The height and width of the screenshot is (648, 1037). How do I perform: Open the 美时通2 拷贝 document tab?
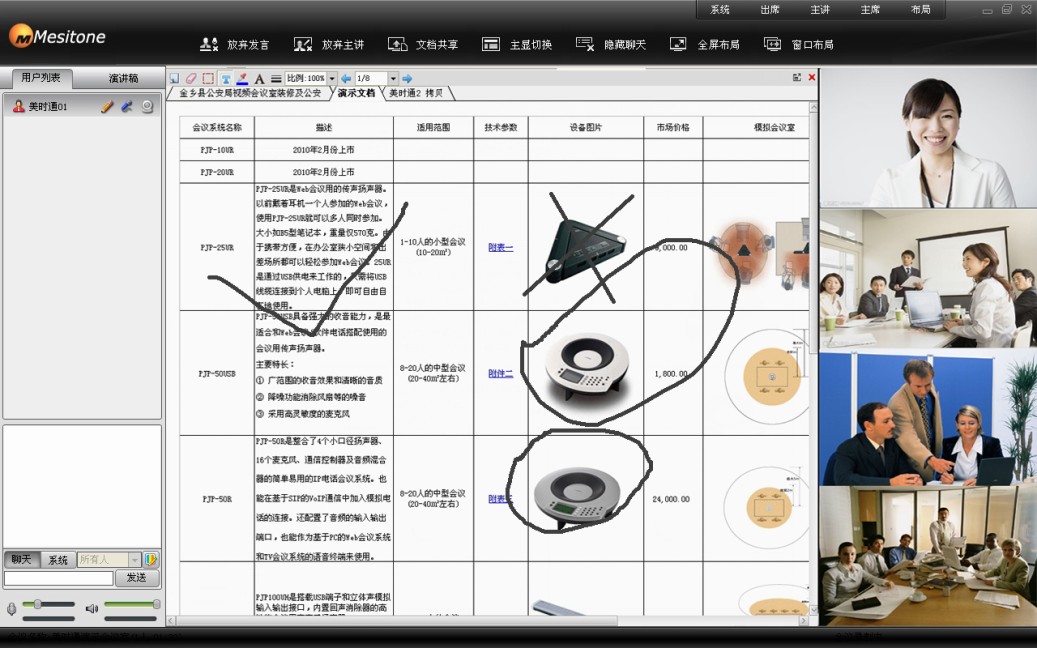coord(417,93)
